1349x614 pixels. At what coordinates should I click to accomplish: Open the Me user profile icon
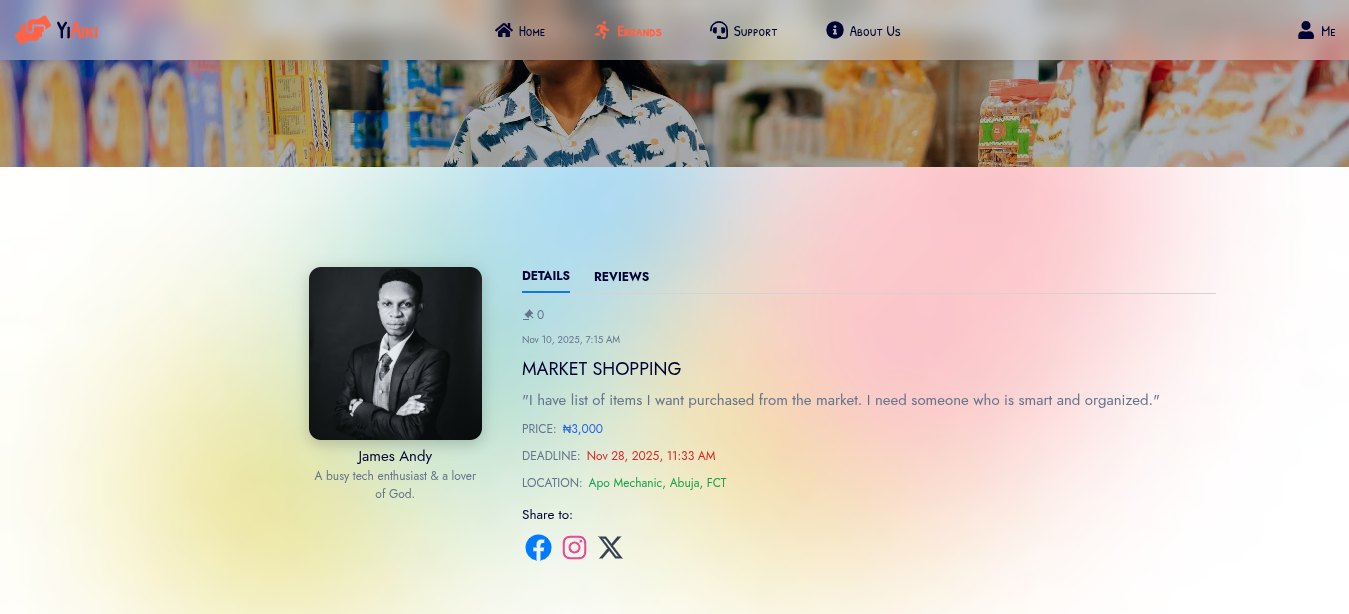(1306, 30)
